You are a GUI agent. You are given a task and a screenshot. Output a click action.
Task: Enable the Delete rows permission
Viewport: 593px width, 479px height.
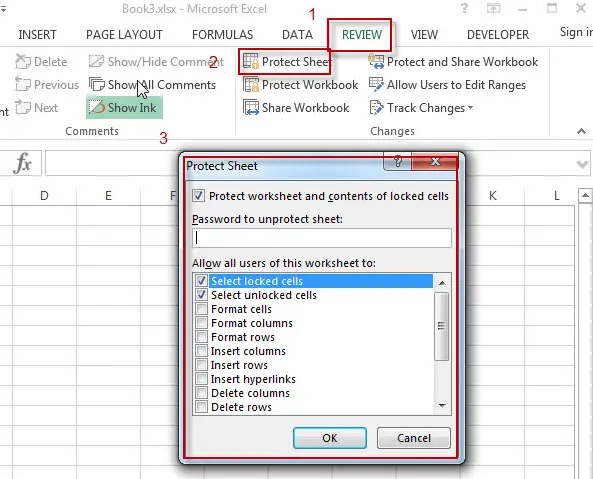coord(201,406)
